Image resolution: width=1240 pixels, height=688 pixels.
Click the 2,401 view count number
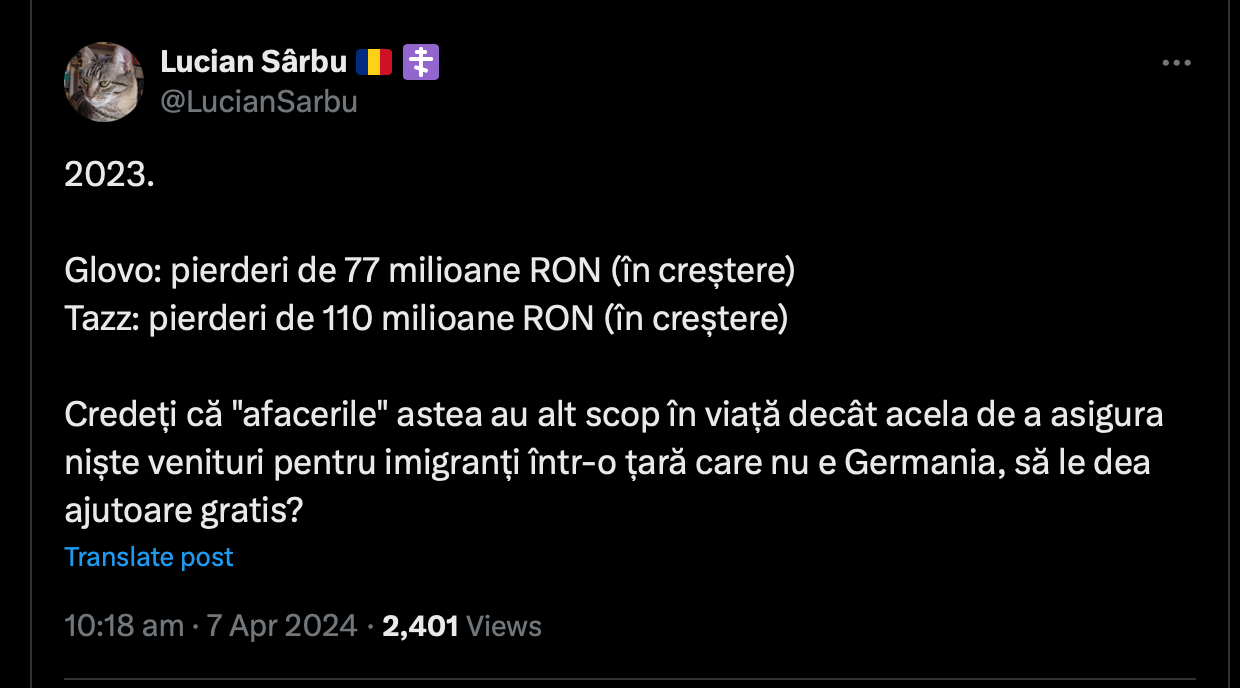pos(420,626)
